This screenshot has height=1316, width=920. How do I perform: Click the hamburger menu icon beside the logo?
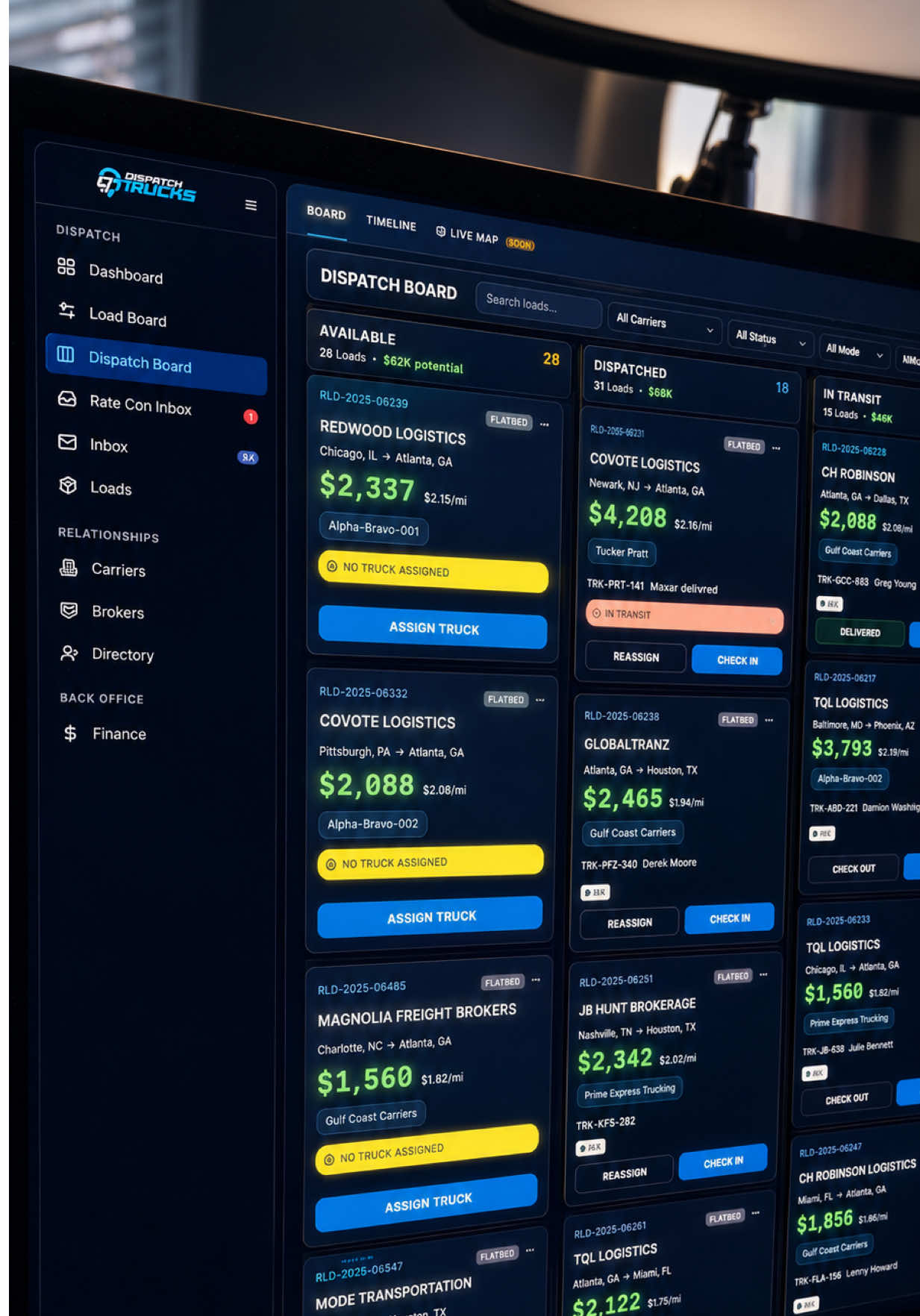tap(251, 205)
